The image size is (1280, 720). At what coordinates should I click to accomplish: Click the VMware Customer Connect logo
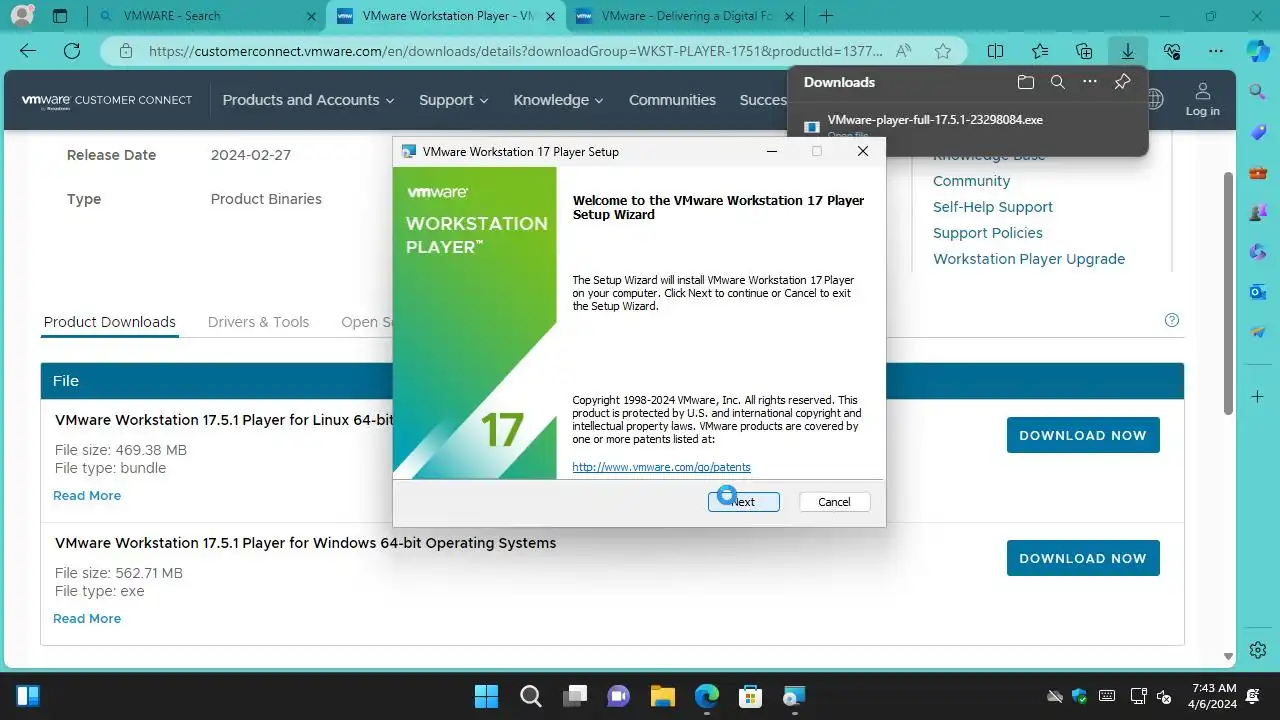tap(107, 100)
